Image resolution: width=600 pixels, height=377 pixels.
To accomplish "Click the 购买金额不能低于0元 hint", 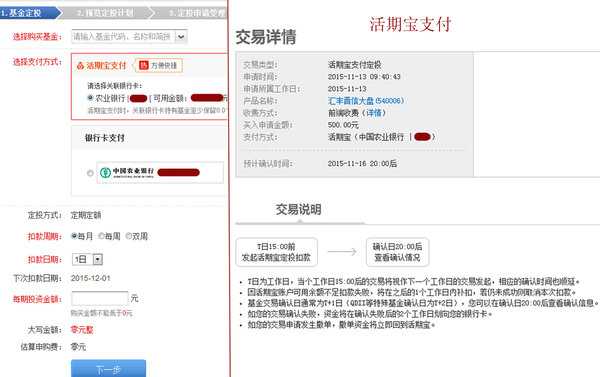I will click(101, 313).
